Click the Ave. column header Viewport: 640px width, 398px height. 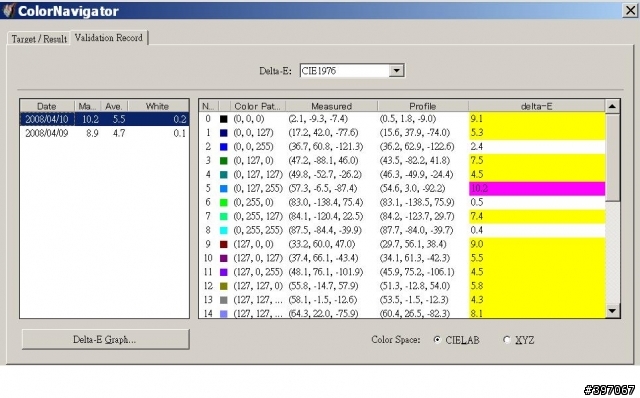pyautogui.click(x=114, y=106)
